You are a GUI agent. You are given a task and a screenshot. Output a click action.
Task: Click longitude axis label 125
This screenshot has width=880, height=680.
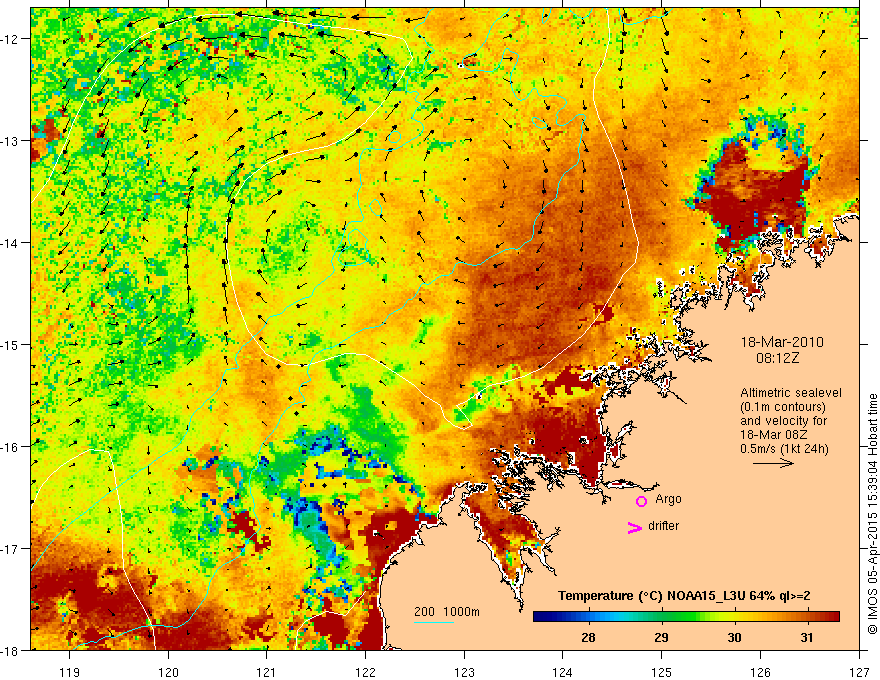(662, 672)
